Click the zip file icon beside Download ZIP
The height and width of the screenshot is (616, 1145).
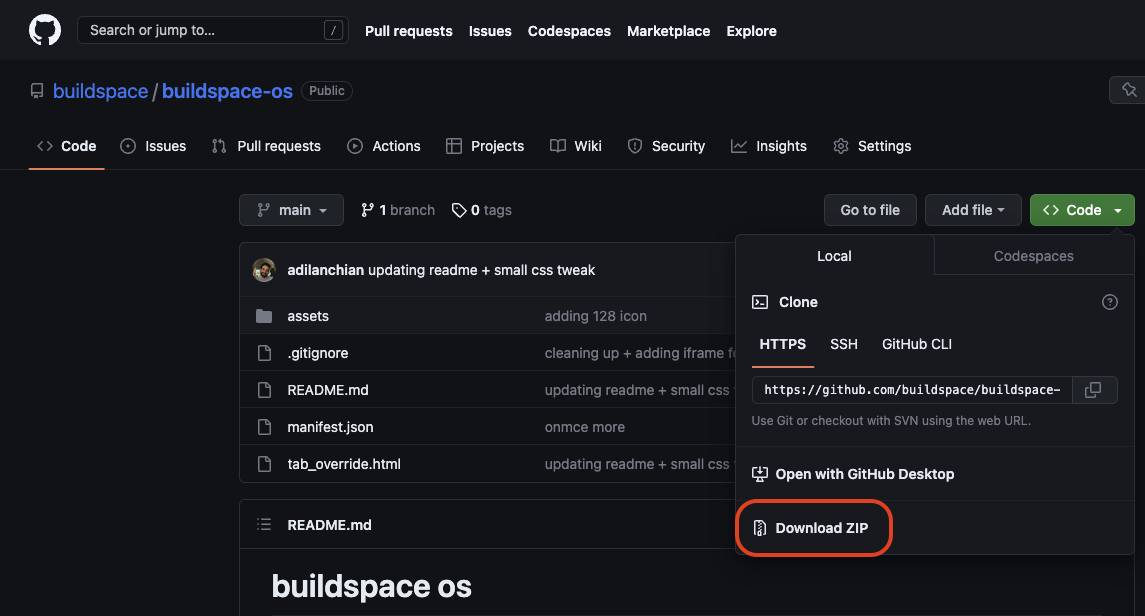[760, 528]
